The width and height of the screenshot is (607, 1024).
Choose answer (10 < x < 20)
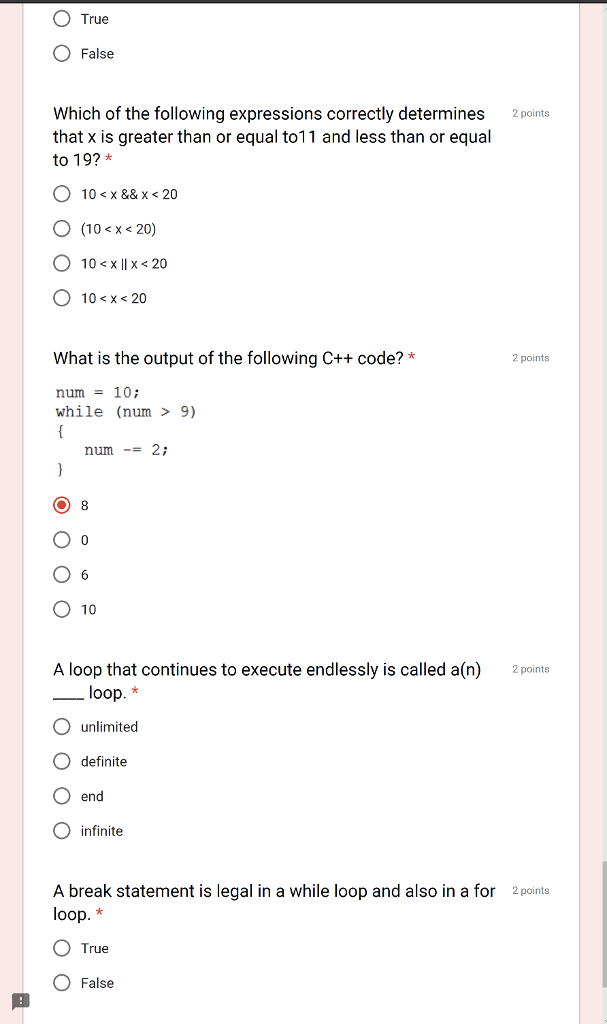(x=61, y=228)
